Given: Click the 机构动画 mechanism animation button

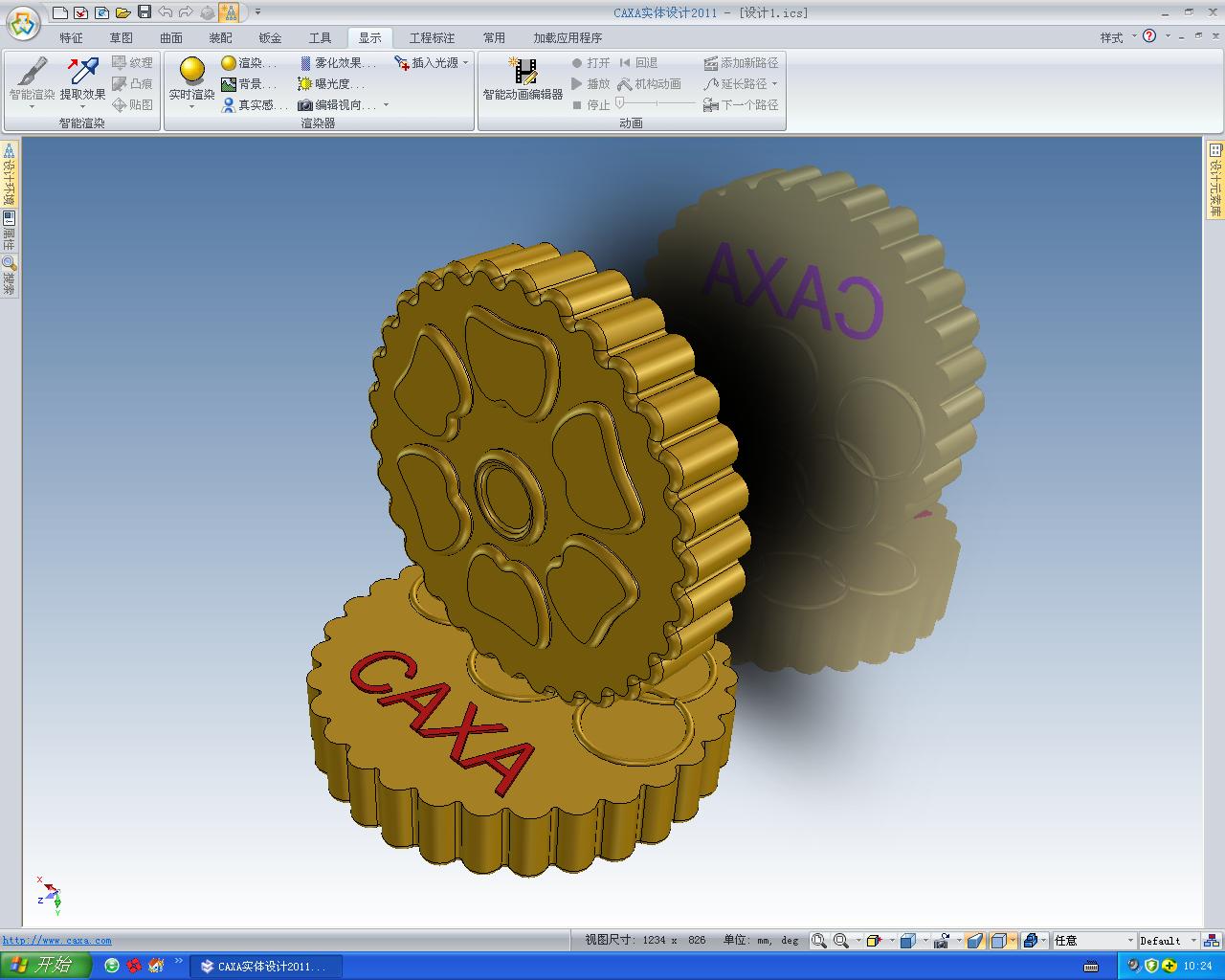Looking at the screenshot, I should 650,84.
